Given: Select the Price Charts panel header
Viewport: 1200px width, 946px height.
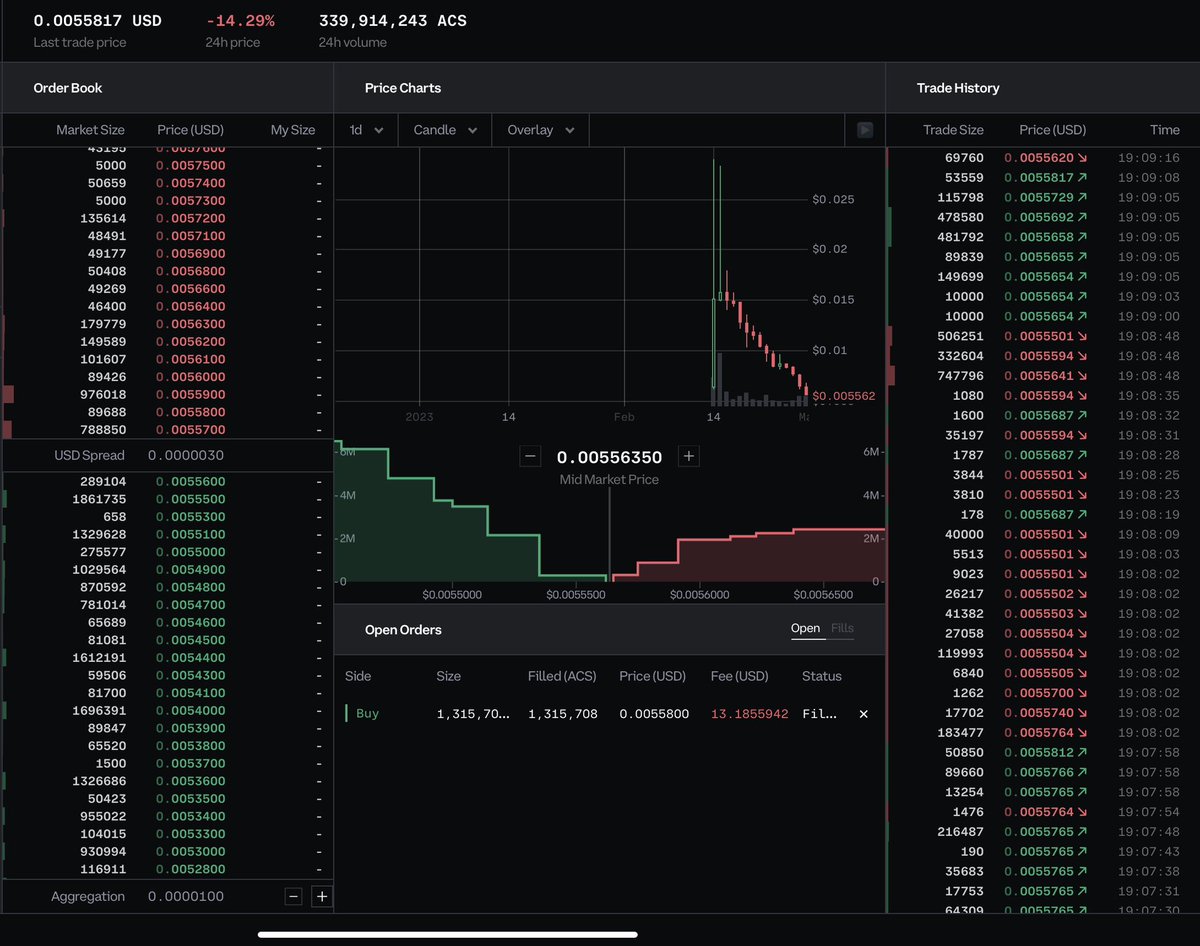Looking at the screenshot, I should click(x=403, y=88).
